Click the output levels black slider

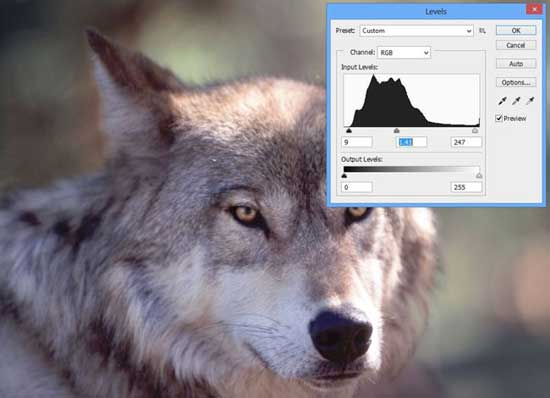click(344, 175)
